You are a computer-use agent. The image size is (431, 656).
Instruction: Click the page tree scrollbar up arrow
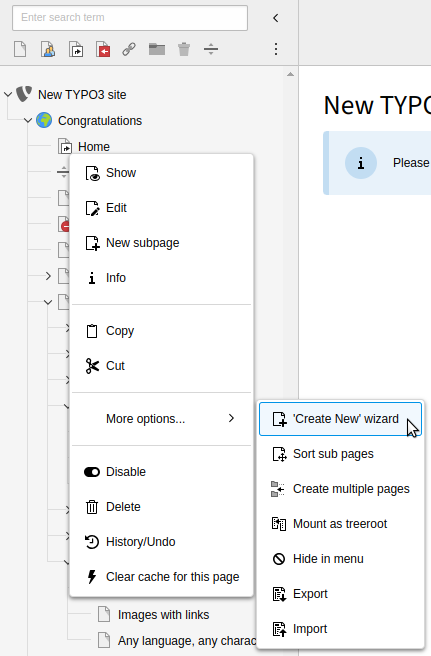point(290,74)
